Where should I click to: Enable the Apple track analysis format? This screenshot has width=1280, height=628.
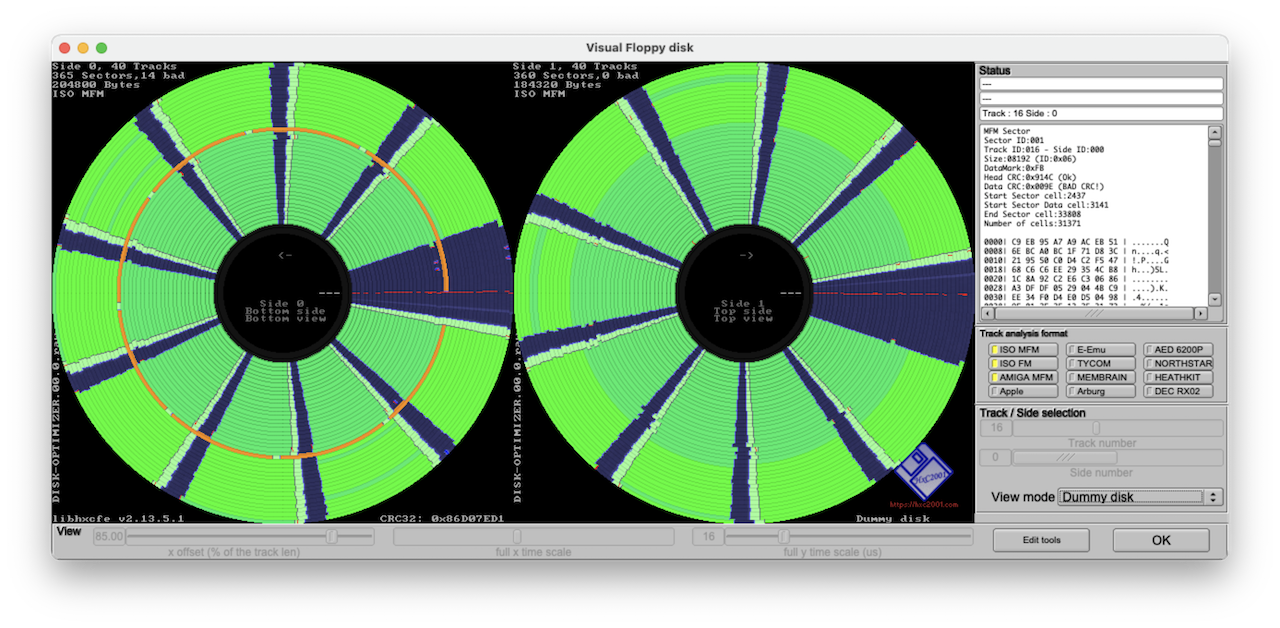pos(1021,391)
